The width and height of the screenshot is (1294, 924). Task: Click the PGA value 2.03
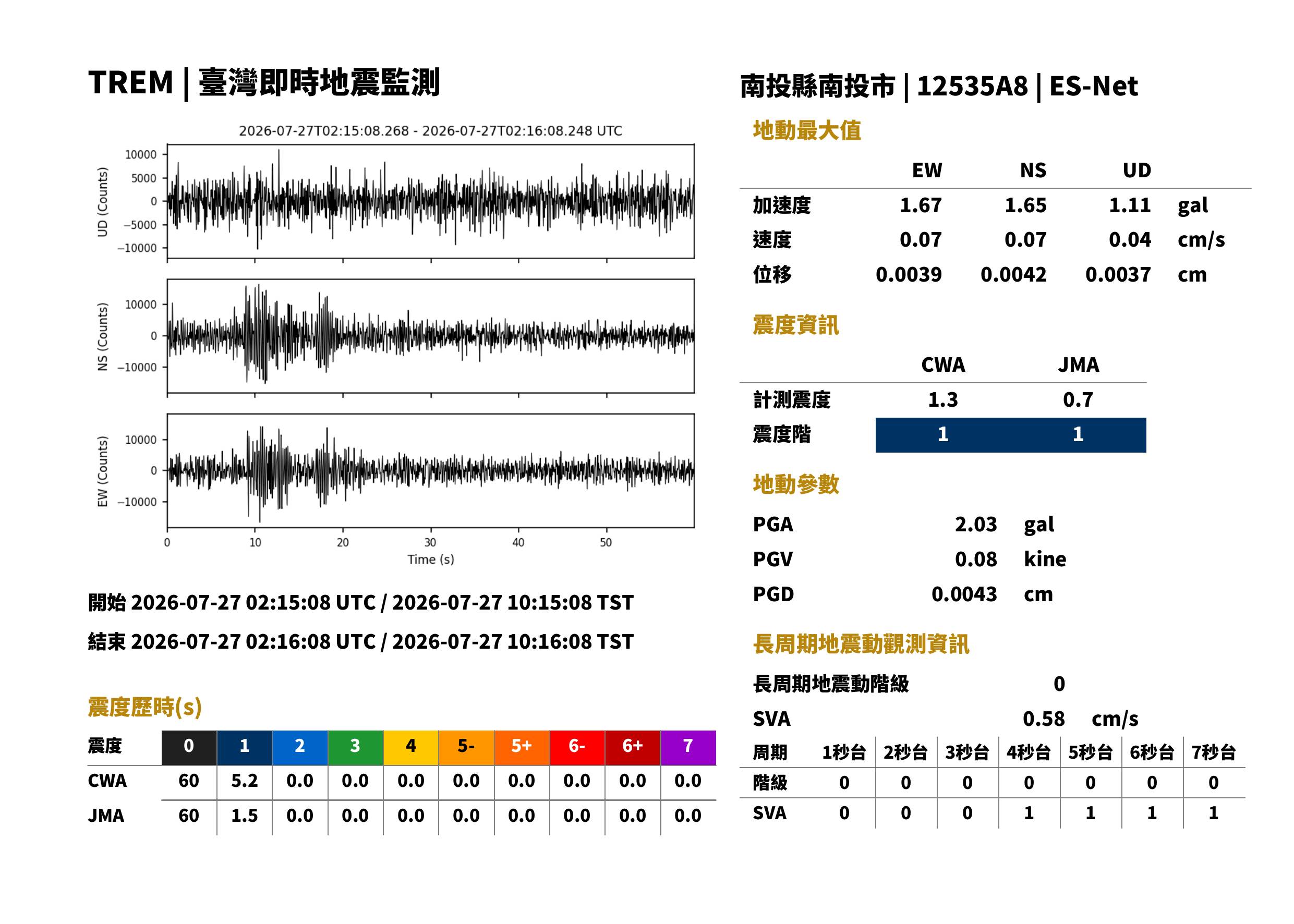pyautogui.click(x=976, y=524)
